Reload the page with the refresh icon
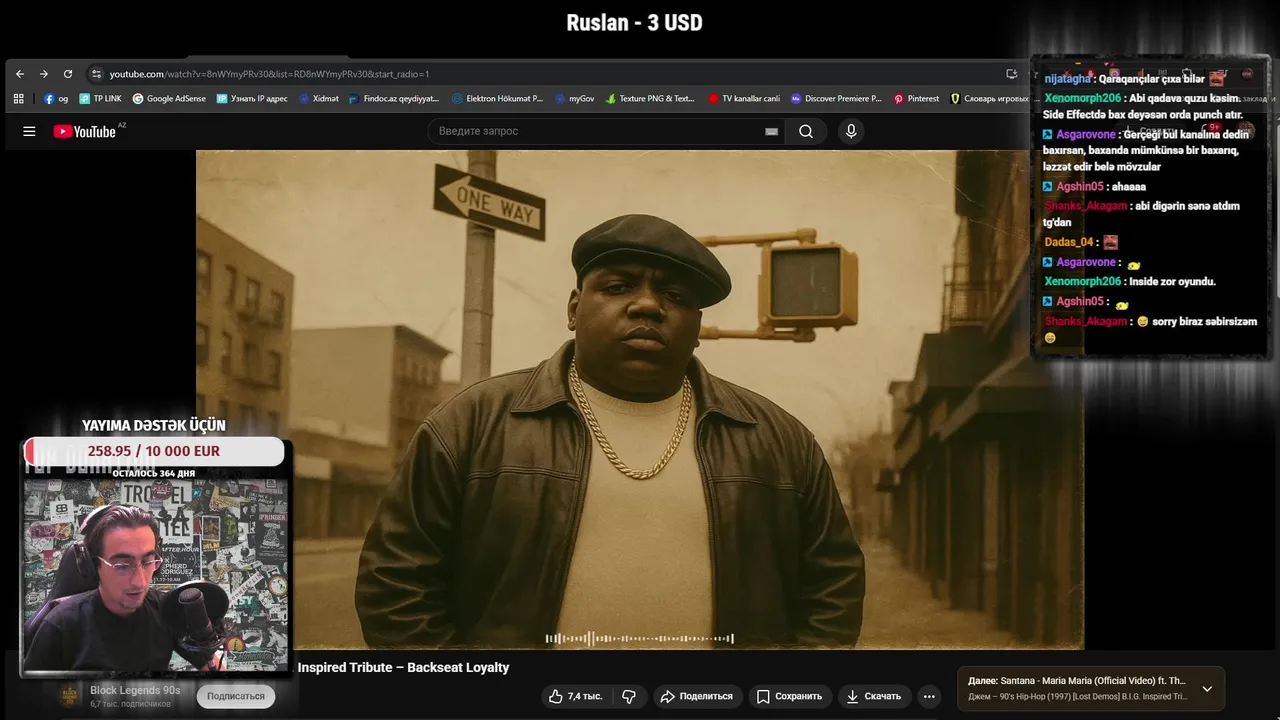Image resolution: width=1280 pixels, height=720 pixels. coord(68,74)
